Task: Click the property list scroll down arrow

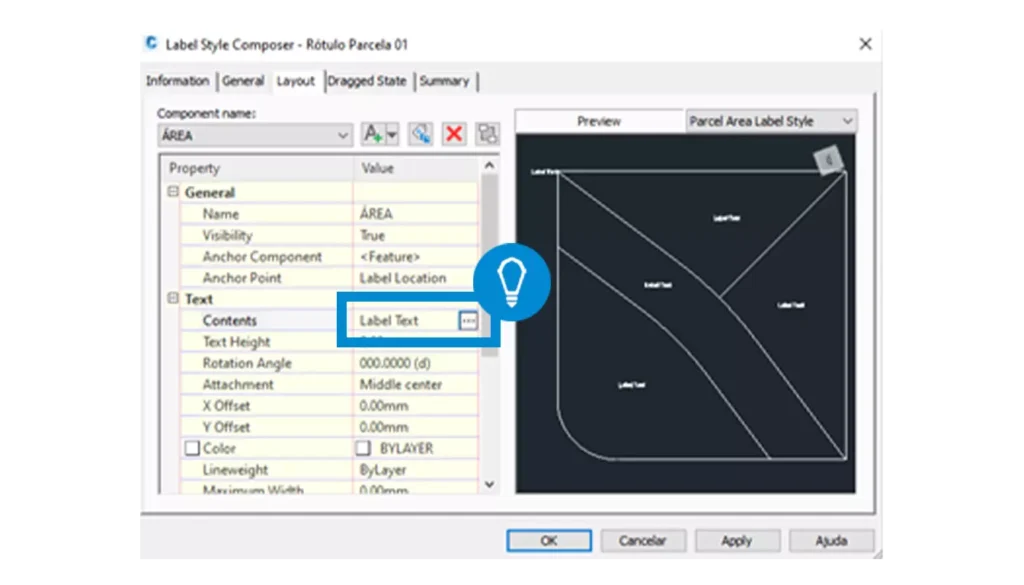Action: (x=489, y=484)
